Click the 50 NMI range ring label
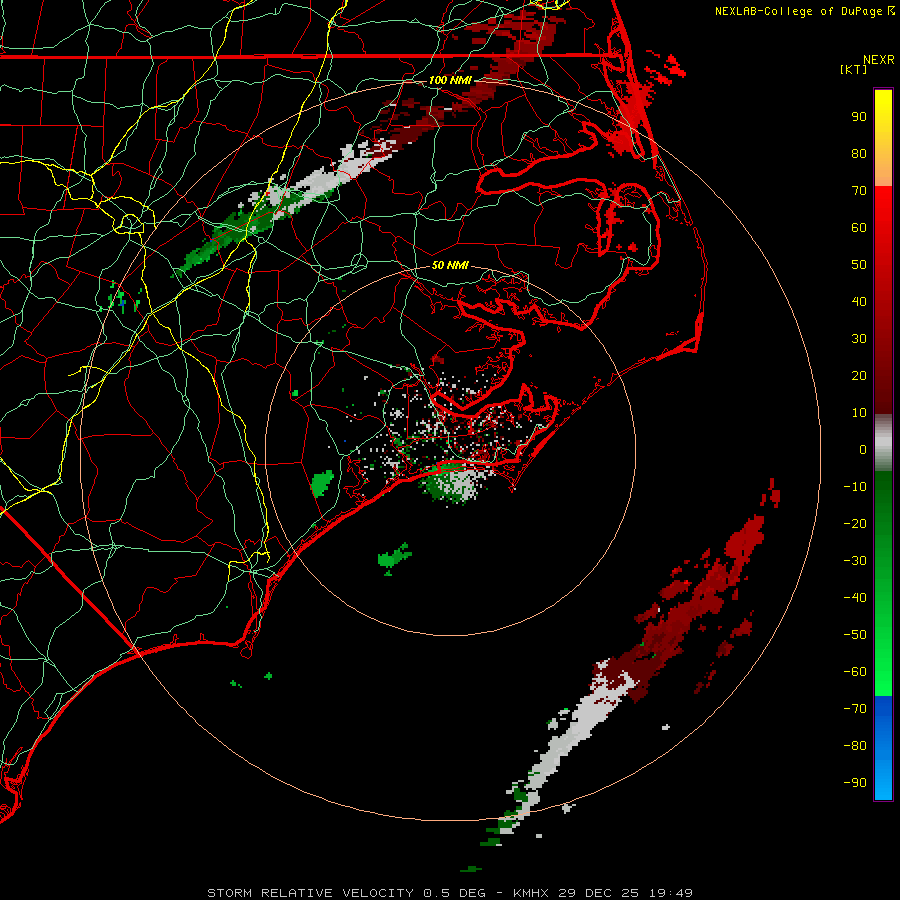This screenshot has width=900, height=900. [x=449, y=265]
